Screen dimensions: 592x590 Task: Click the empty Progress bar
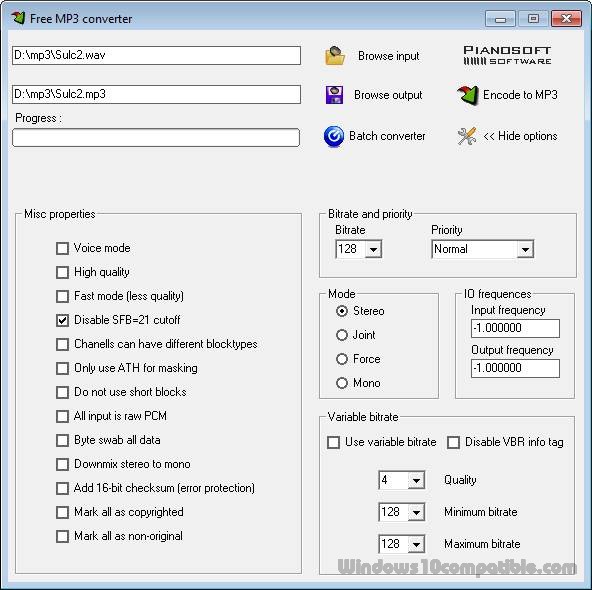[x=156, y=138]
